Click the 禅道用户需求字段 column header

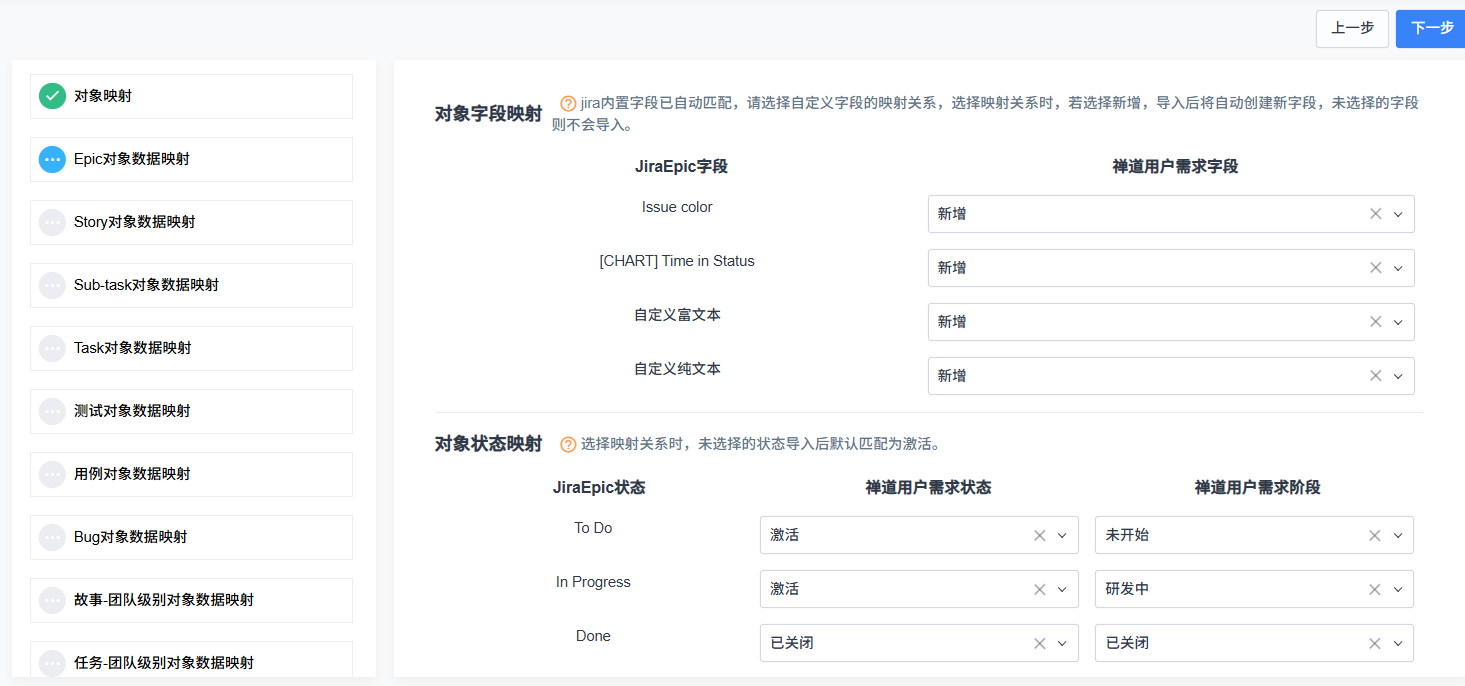tap(1175, 167)
